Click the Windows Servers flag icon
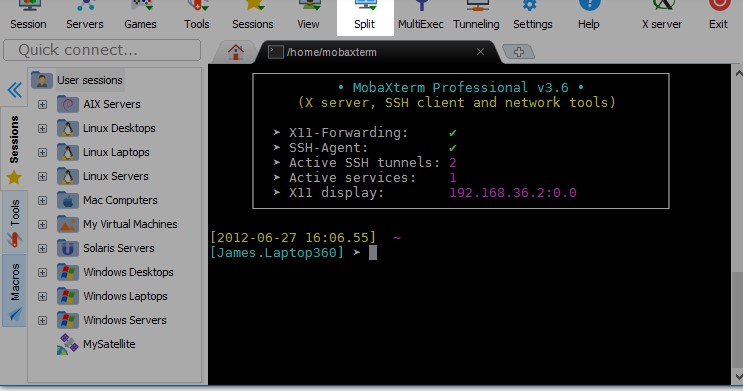This screenshot has height=391, width=743. pos(68,320)
